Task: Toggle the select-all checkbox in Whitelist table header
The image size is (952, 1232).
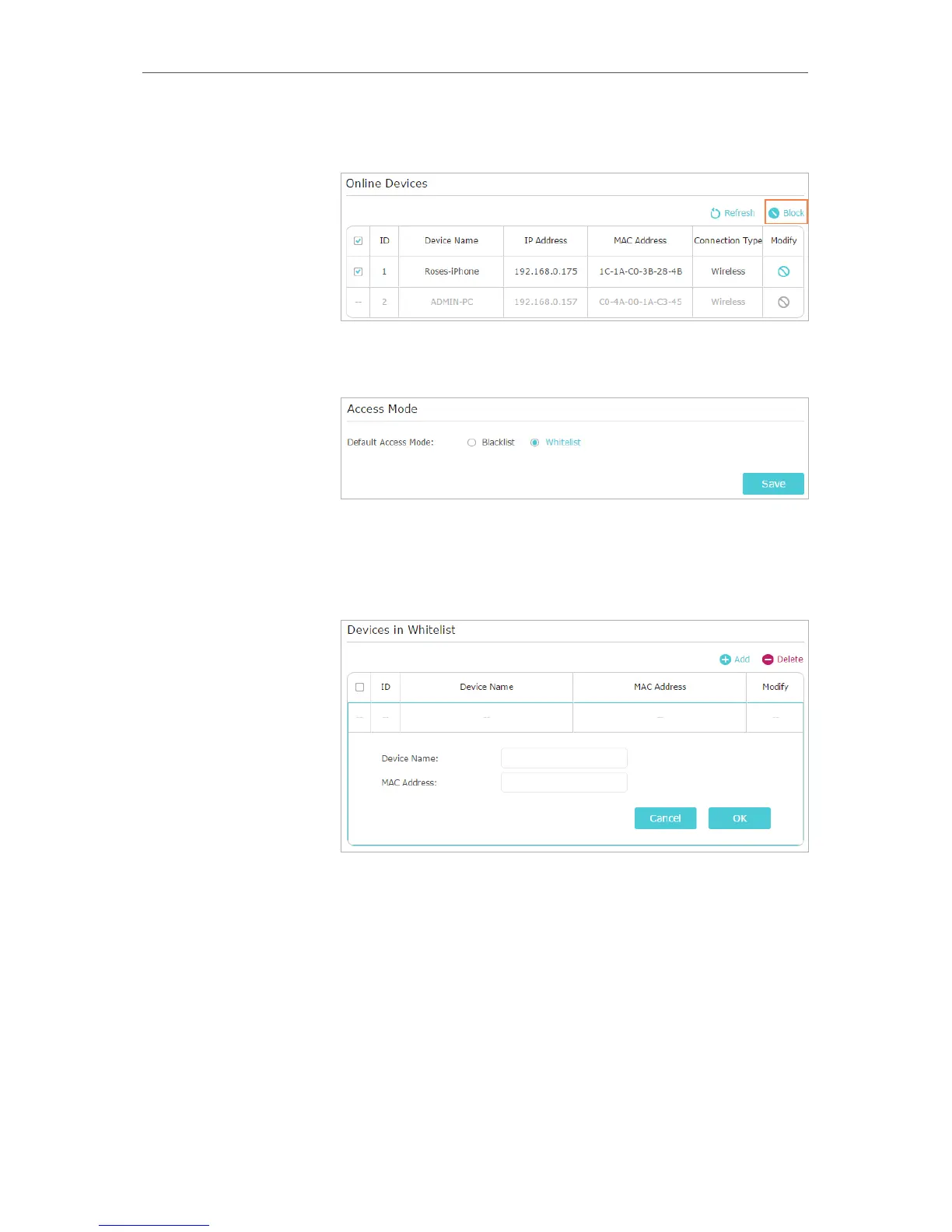Action: click(359, 688)
